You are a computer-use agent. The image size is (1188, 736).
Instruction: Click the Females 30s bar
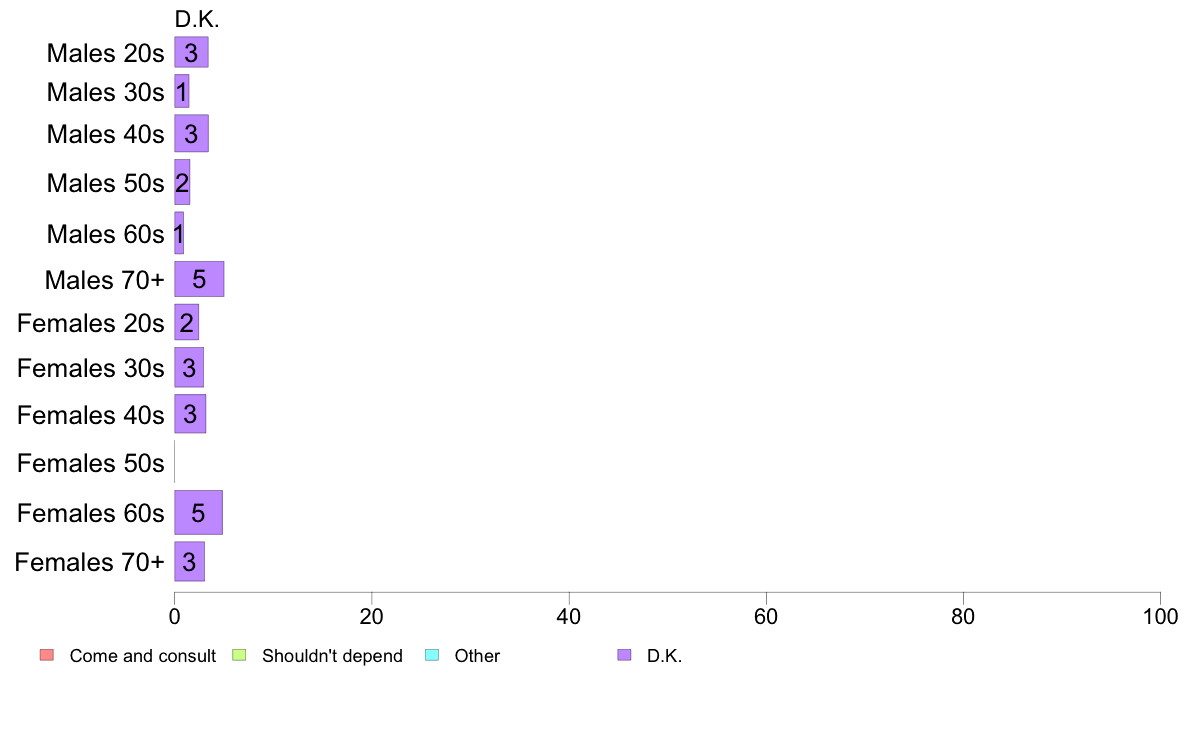pyautogui.click(x=189, y=368)
